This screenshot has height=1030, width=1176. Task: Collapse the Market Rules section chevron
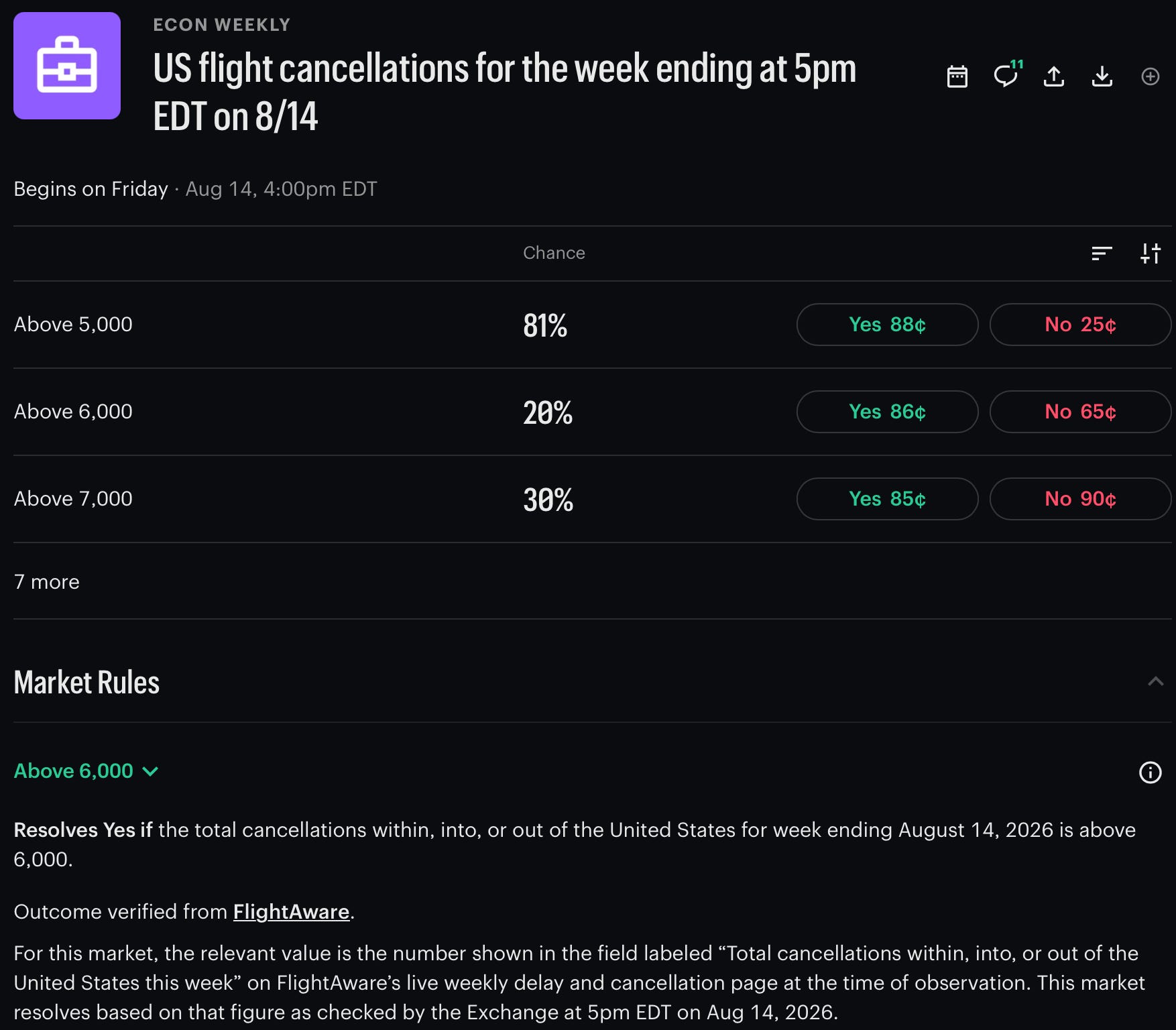click(x=1155, y=682)
